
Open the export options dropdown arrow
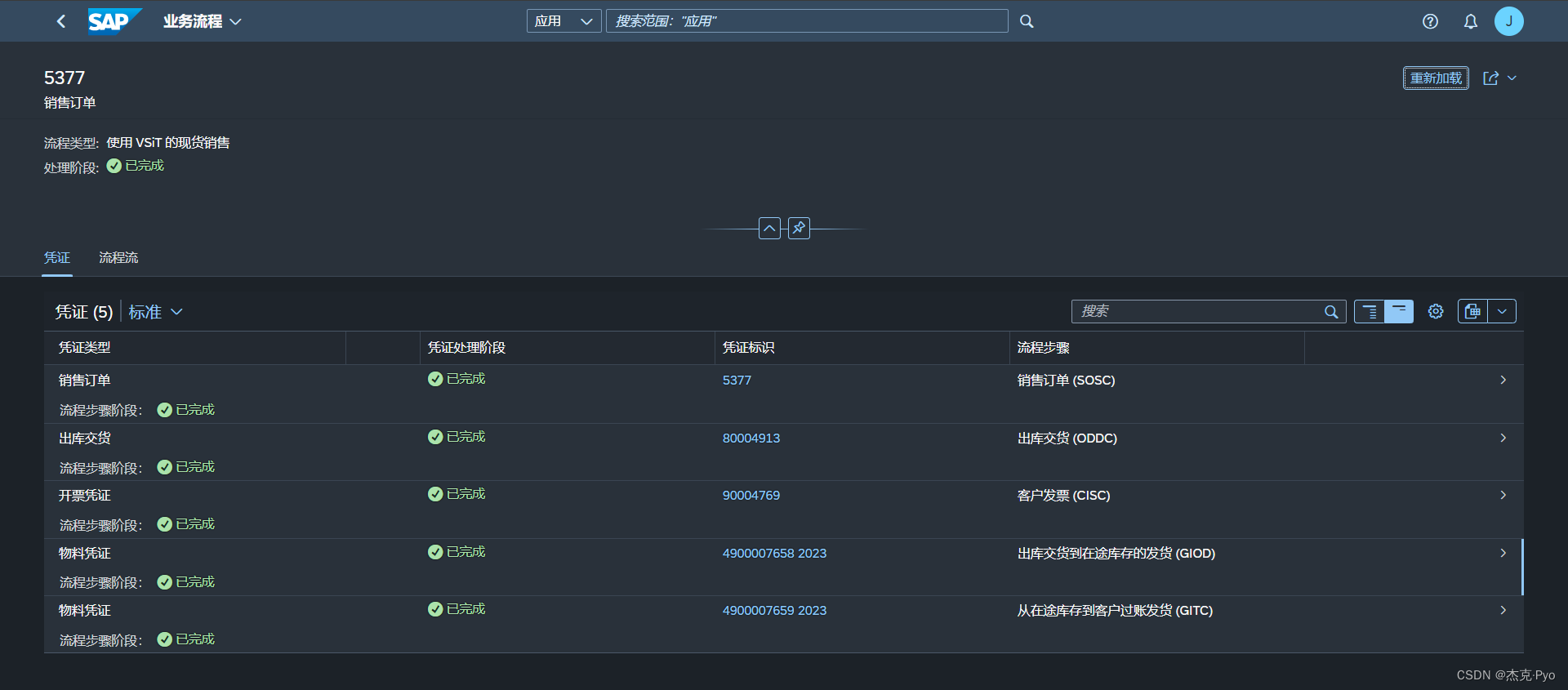[1502, 311]
